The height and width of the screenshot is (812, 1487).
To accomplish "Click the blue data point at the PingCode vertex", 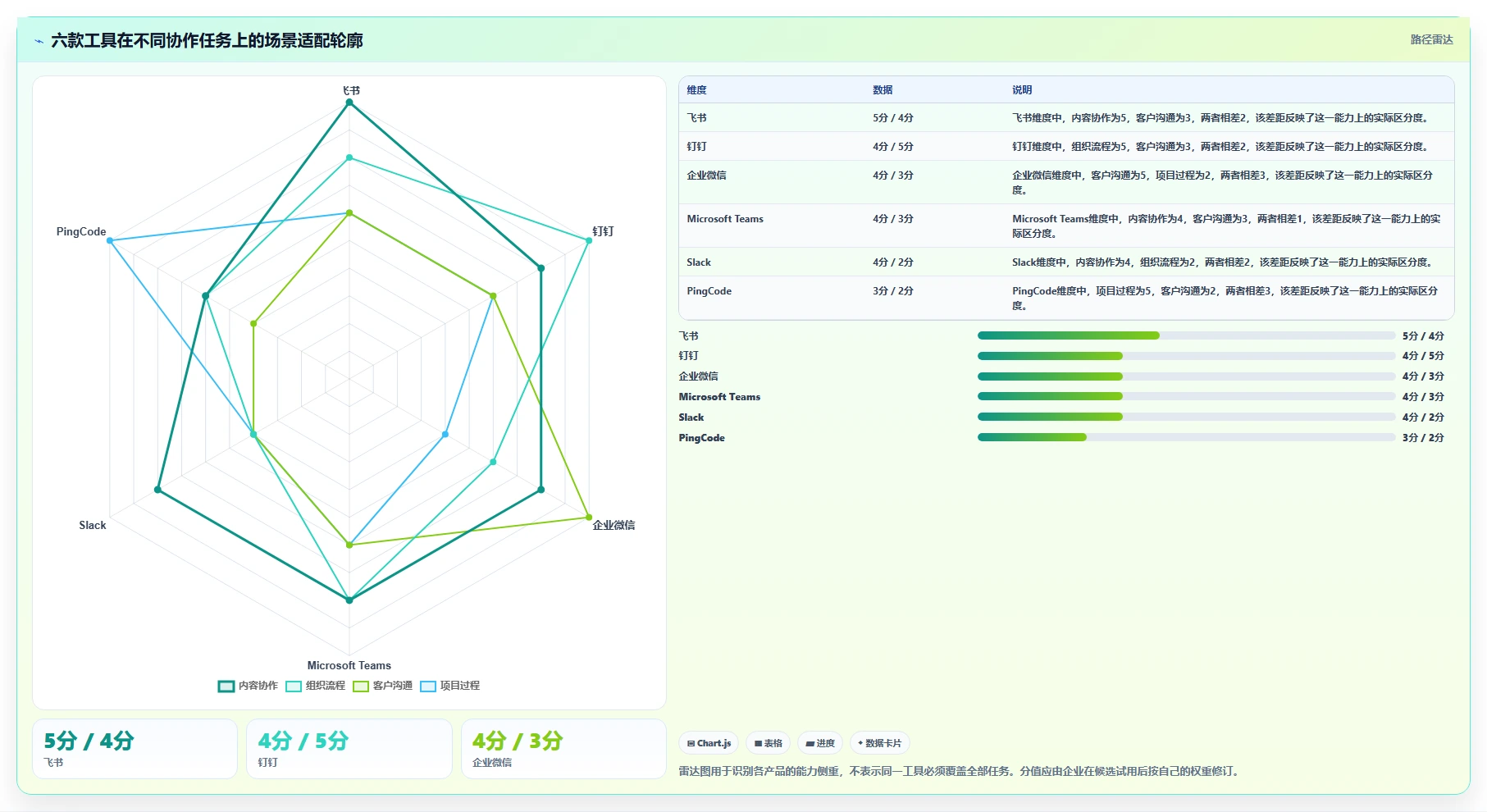I will pyautogui.click(x=110, y=240).
